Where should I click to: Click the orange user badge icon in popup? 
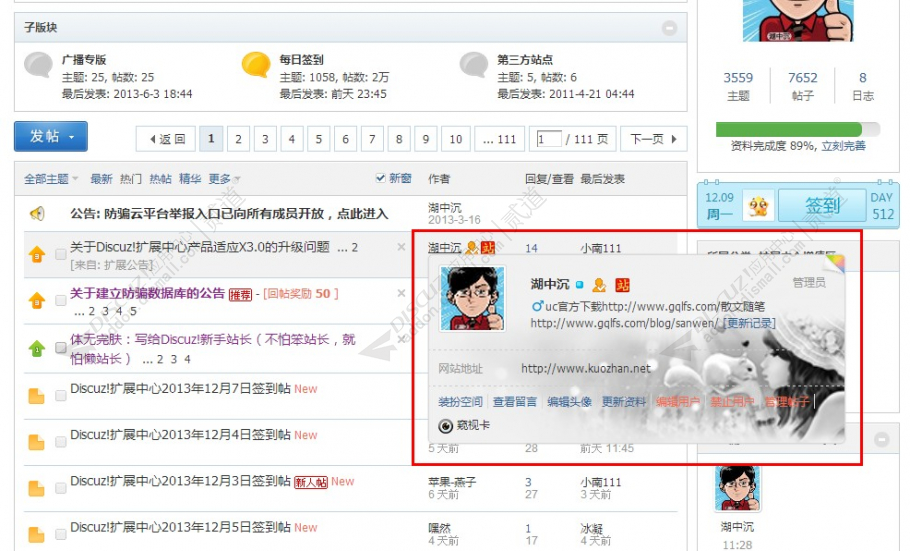(x=600, y=285)
